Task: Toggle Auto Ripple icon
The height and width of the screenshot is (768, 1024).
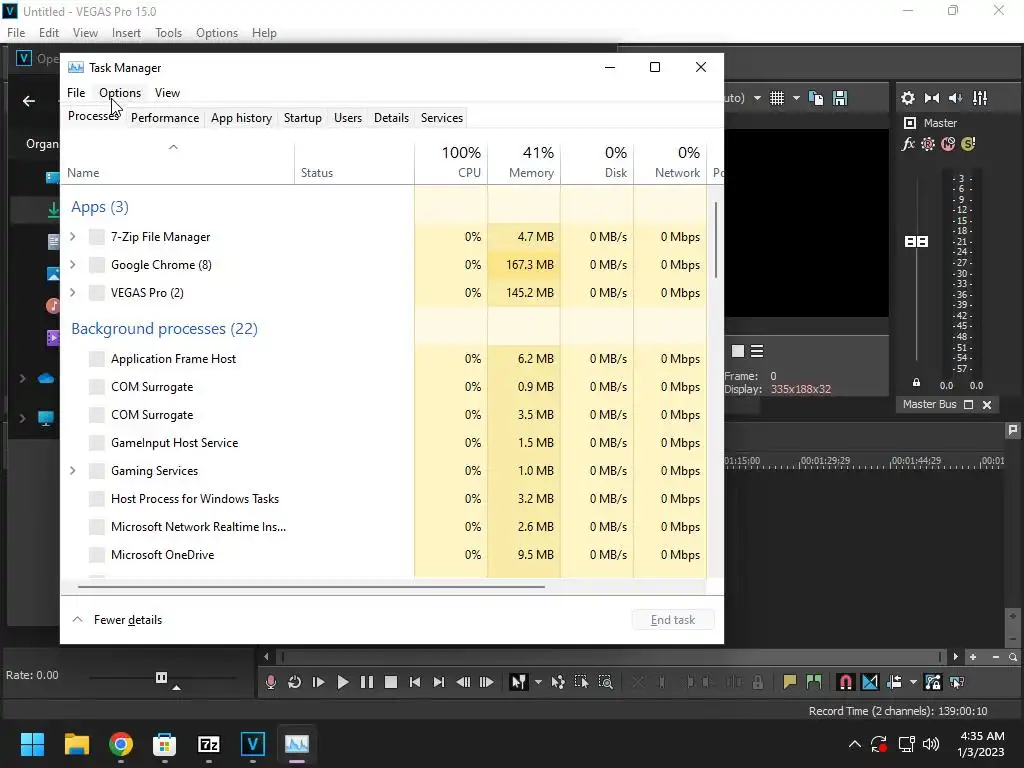Action: (894, 682)
